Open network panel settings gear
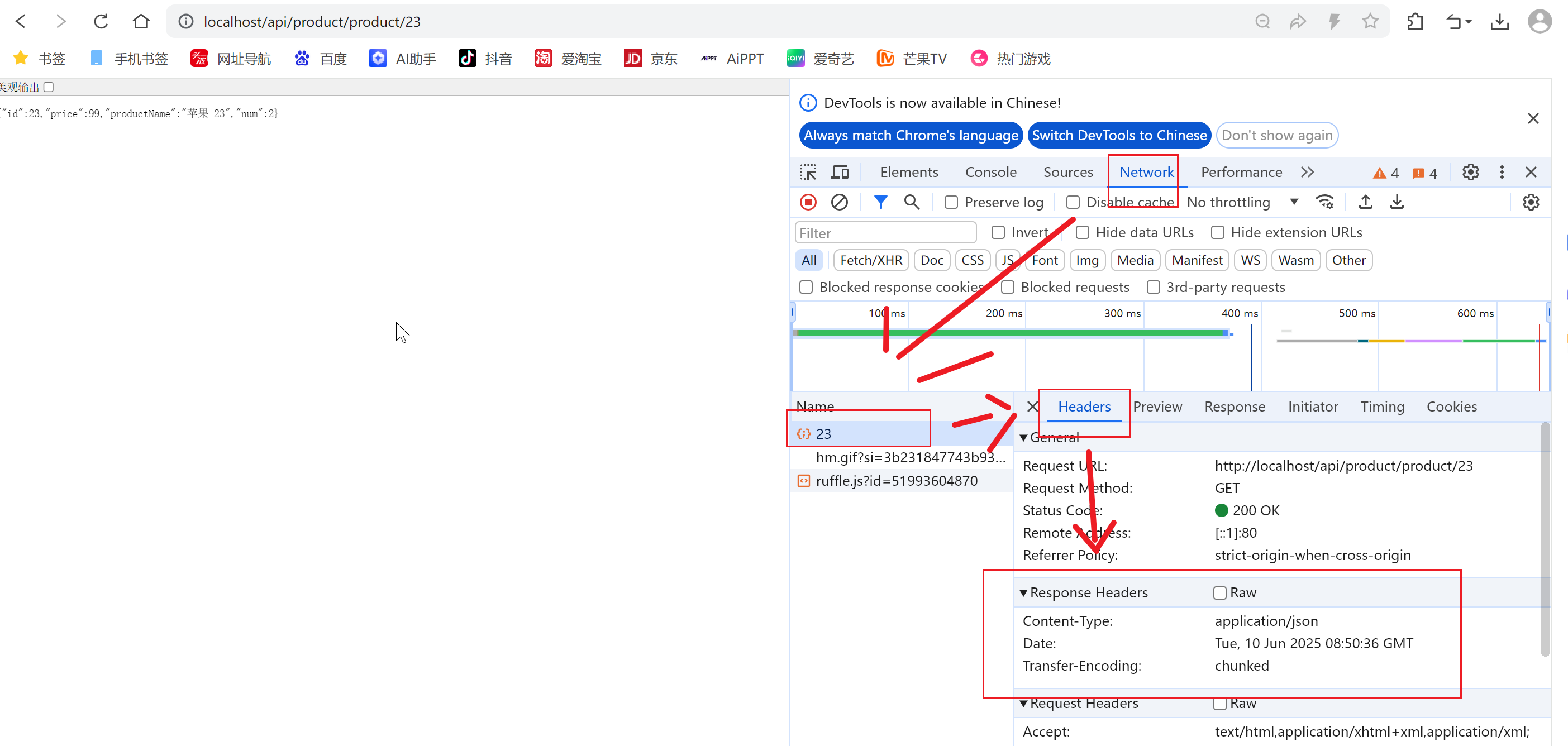This screenshot has width=1568, height=746. tap(1531, 202)
